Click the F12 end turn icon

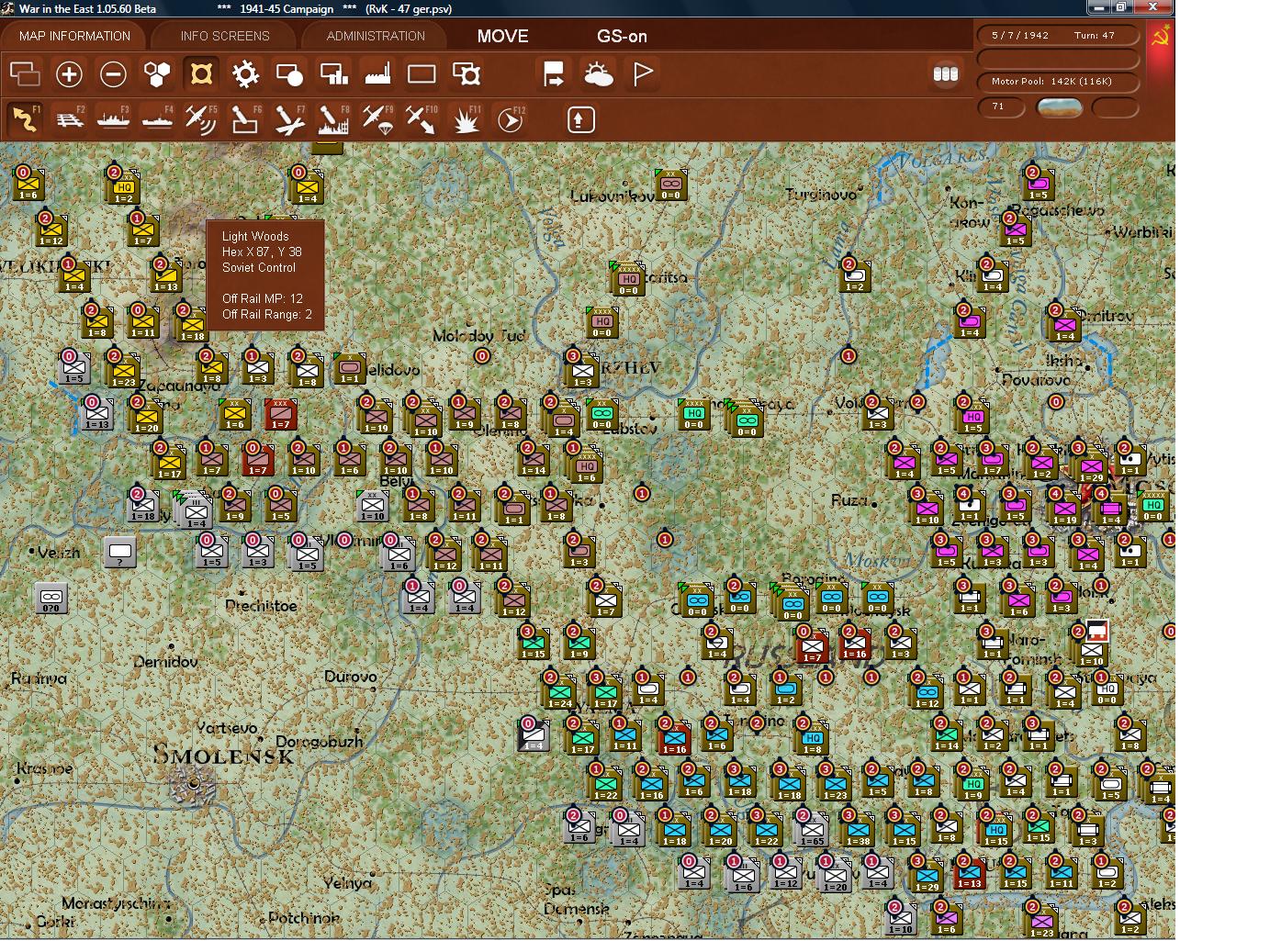[511, 119]
